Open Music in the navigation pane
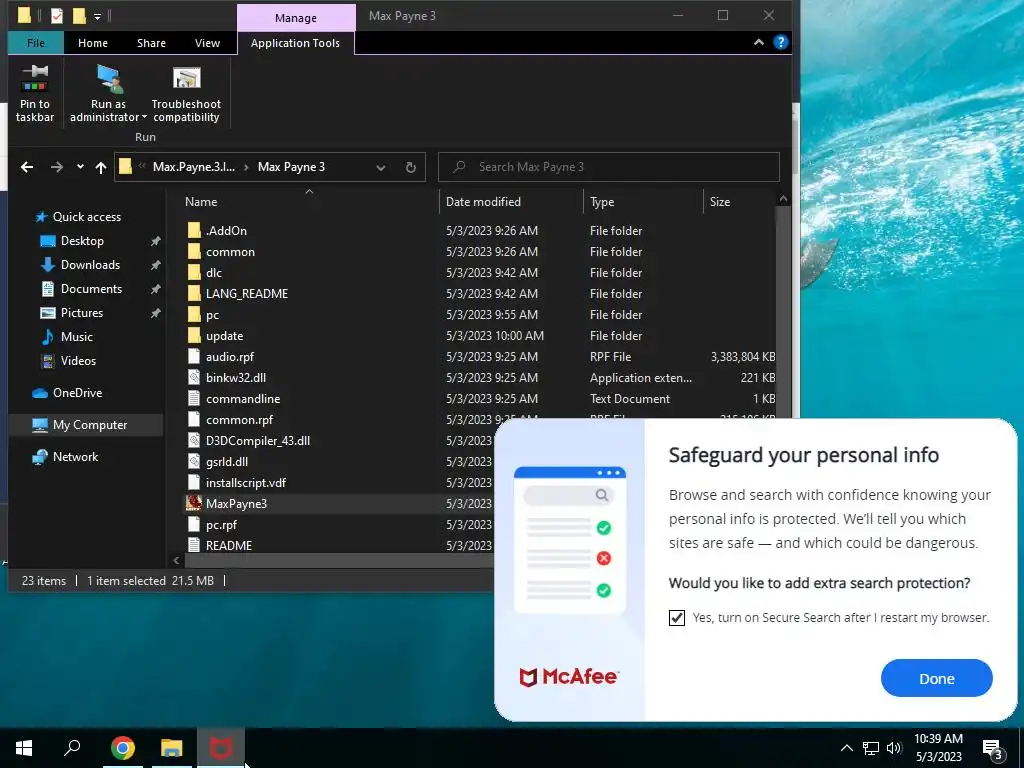The image size is (1024, 768). 76,337
